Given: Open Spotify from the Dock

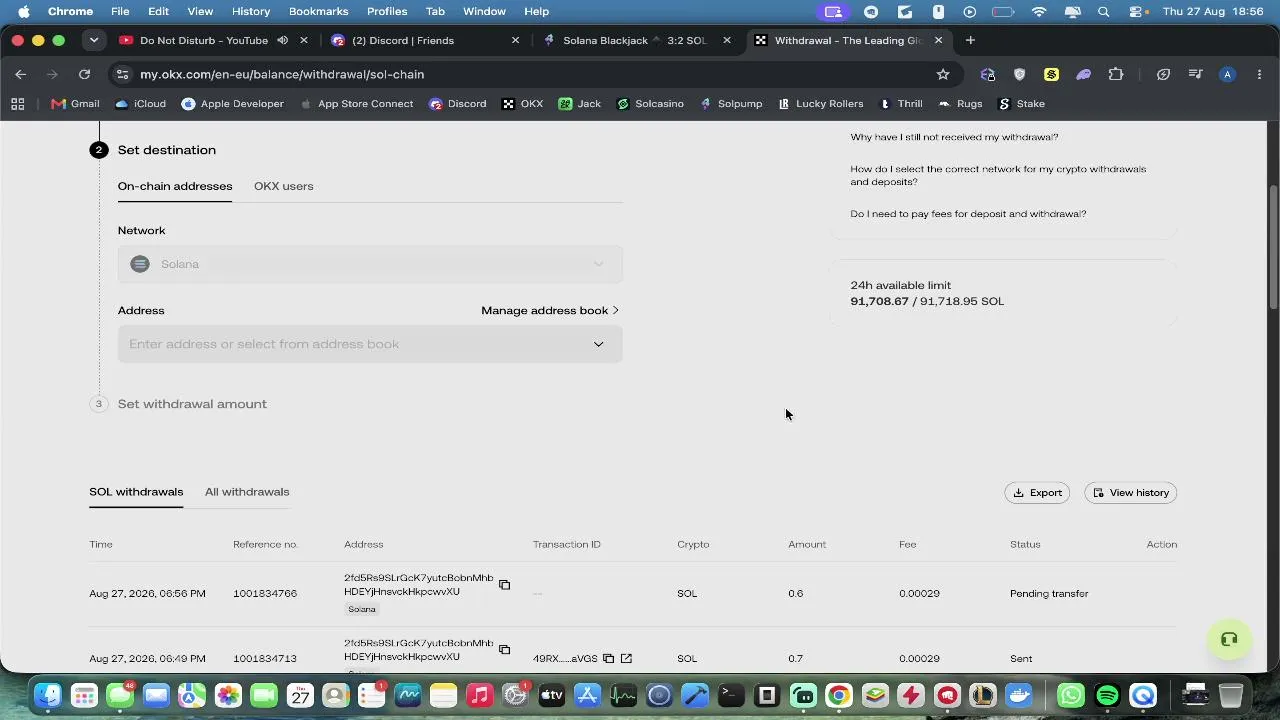Looking at the screenshot, I should tap(1107, 695).
